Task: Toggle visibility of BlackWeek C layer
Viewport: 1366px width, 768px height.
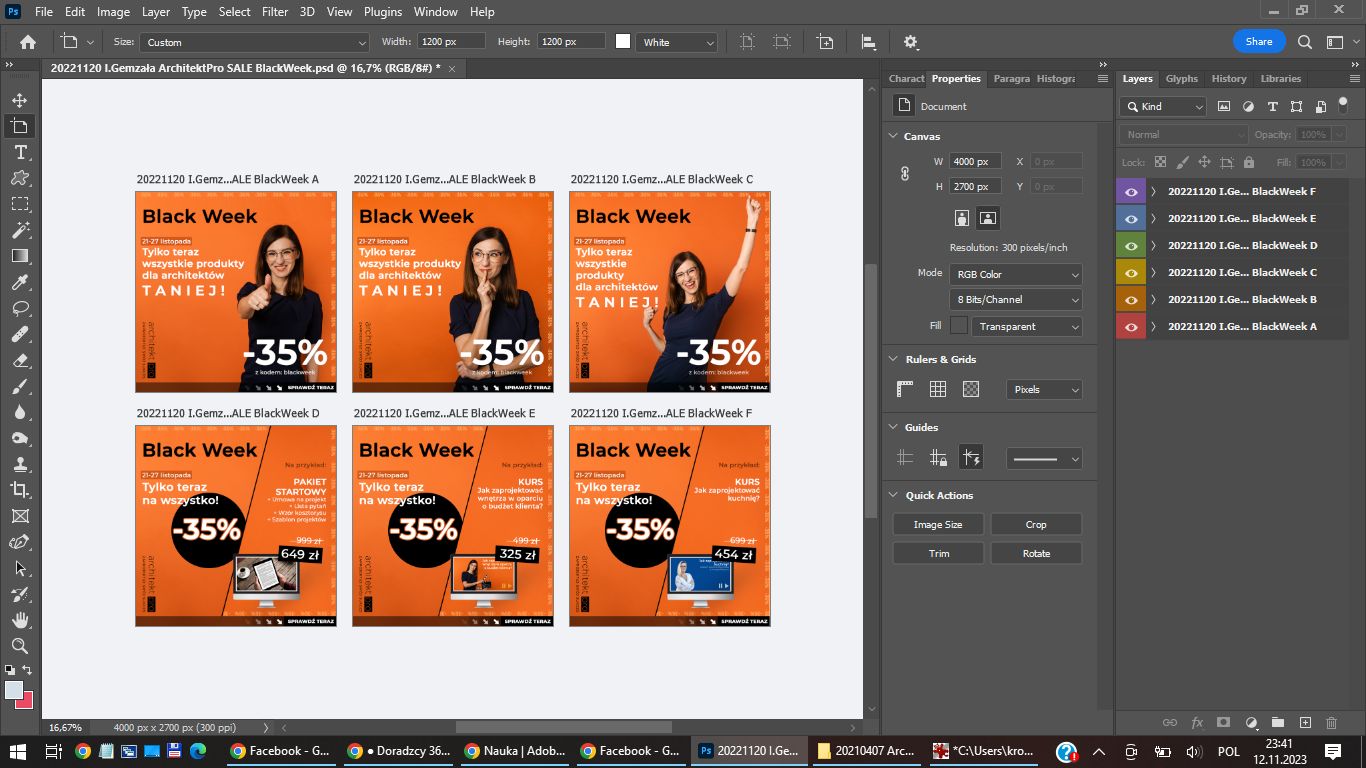Action: [1131, 272]
